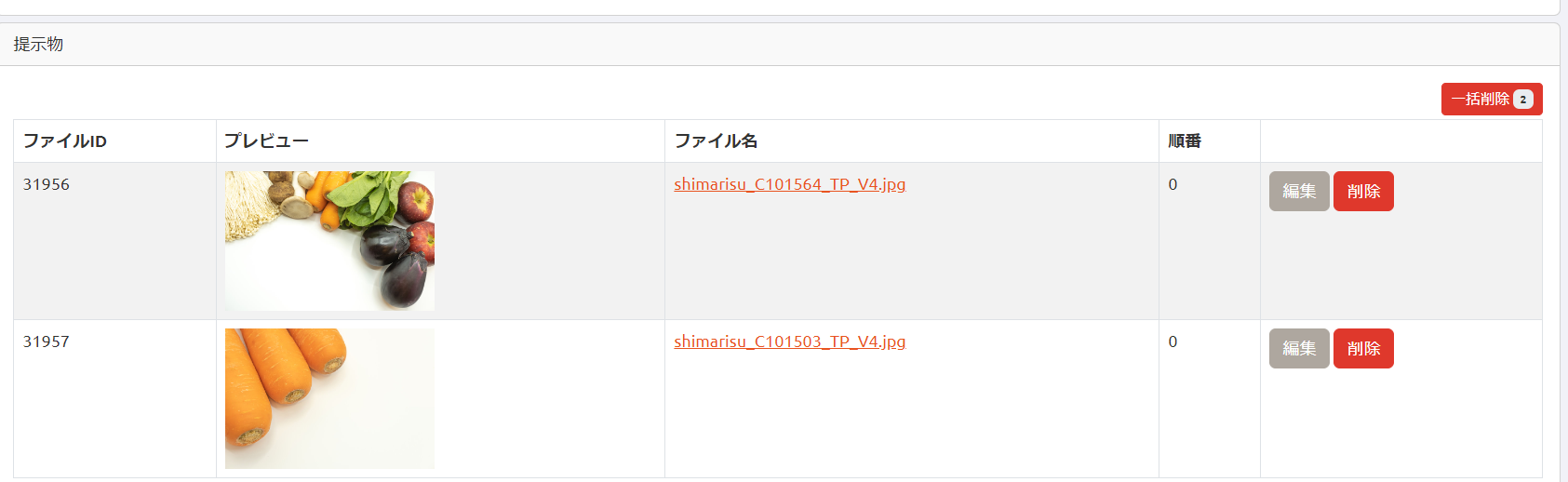Click the blank actions column header
This screenshot has width=1568, height=482.
[1400, 141]
